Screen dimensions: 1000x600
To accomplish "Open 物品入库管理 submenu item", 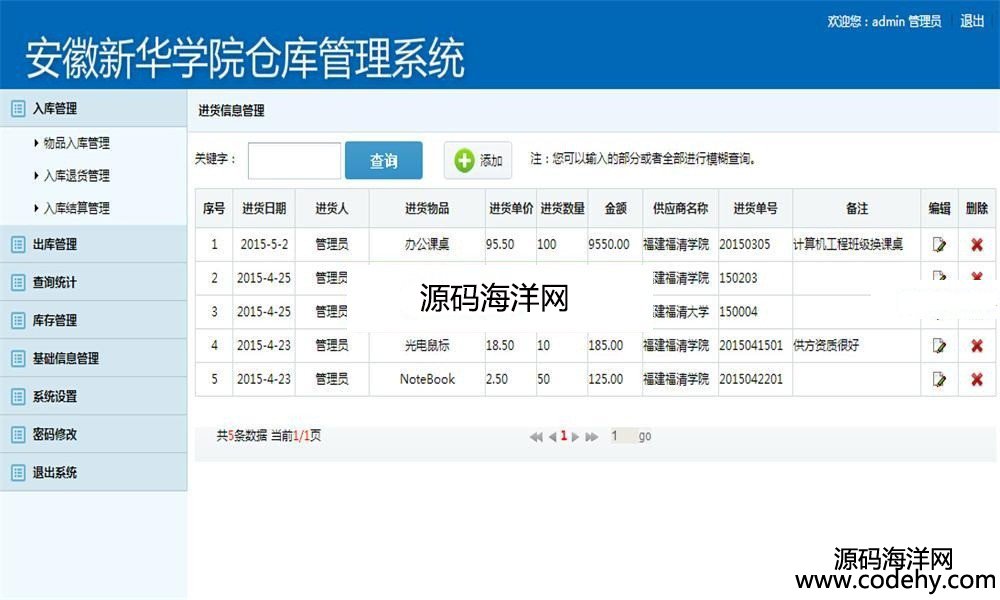I will (76, 143).
